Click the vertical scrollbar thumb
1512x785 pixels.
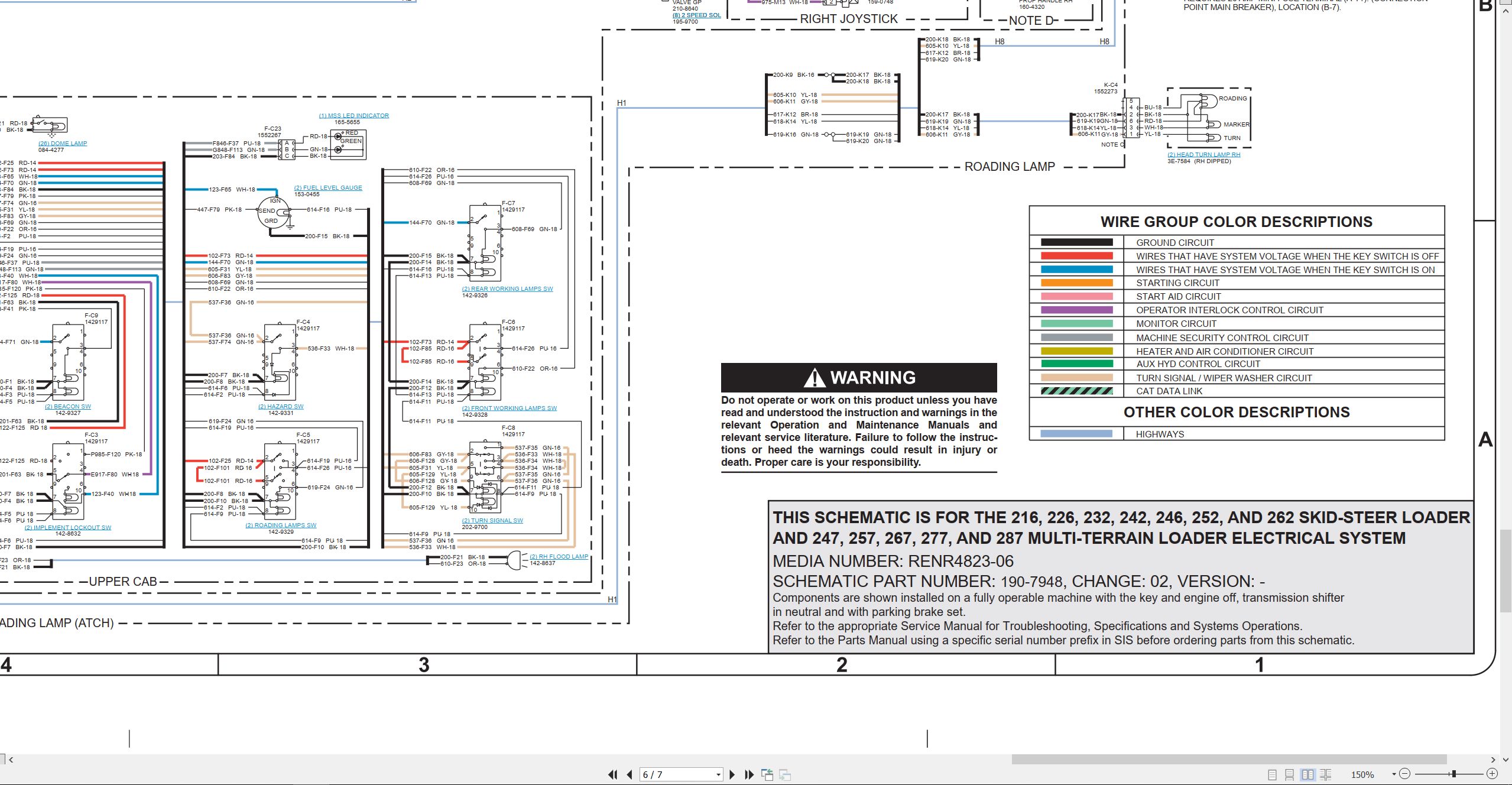(1506, 570)
